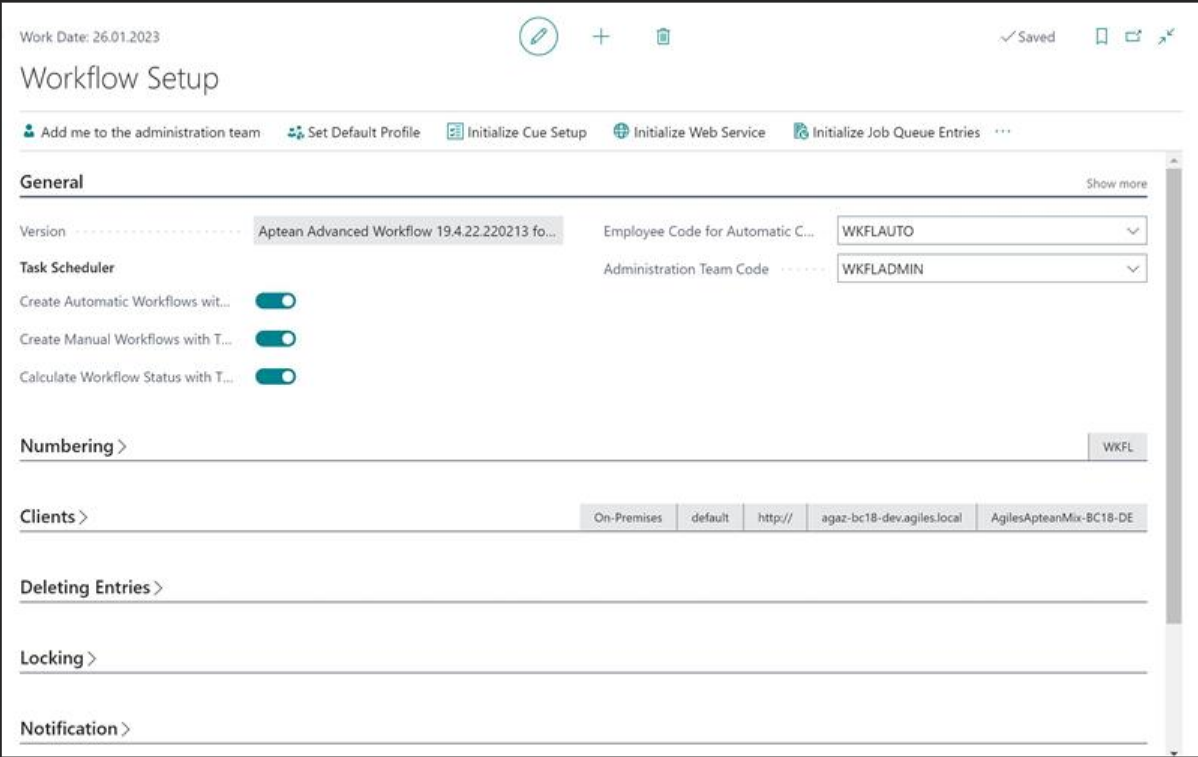
Task: Click the bookmark icon
Action: pyautogui.click(x=1101, y=37)
